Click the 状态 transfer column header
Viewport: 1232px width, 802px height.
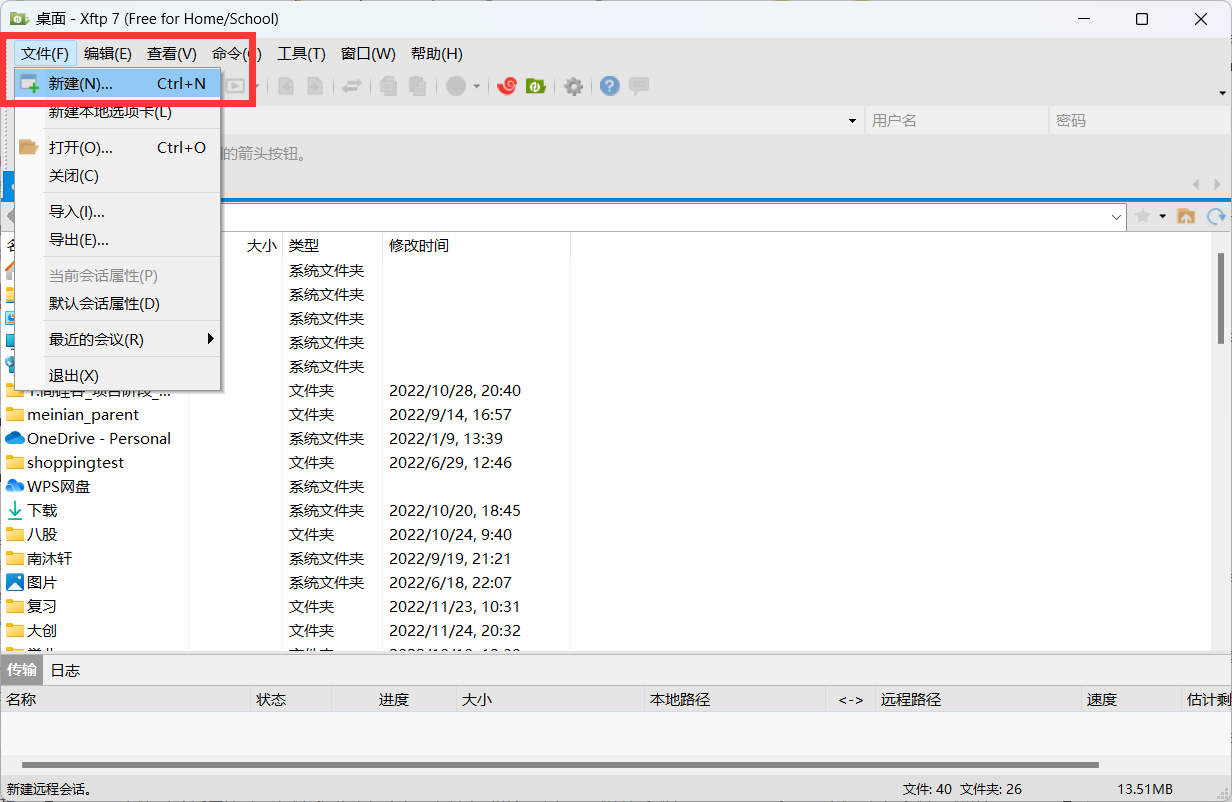tap(291, 700)
